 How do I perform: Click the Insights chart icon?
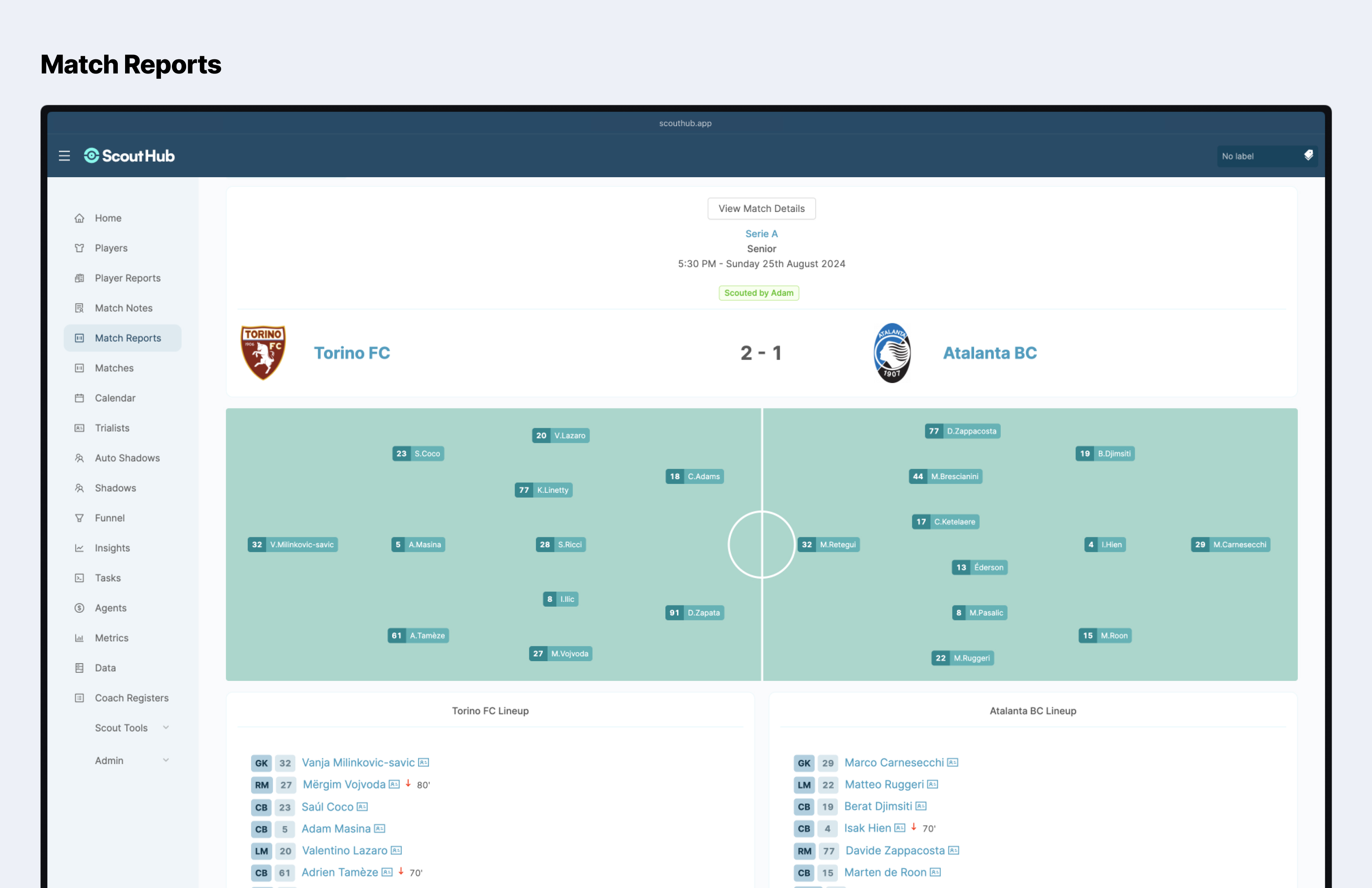pos(79,548)
